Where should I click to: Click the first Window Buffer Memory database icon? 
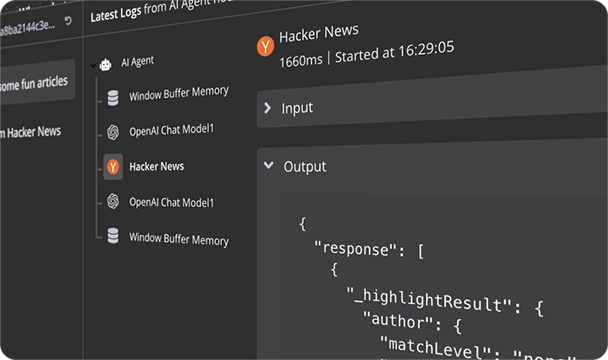pyautogui.click(x=113, y=98)
